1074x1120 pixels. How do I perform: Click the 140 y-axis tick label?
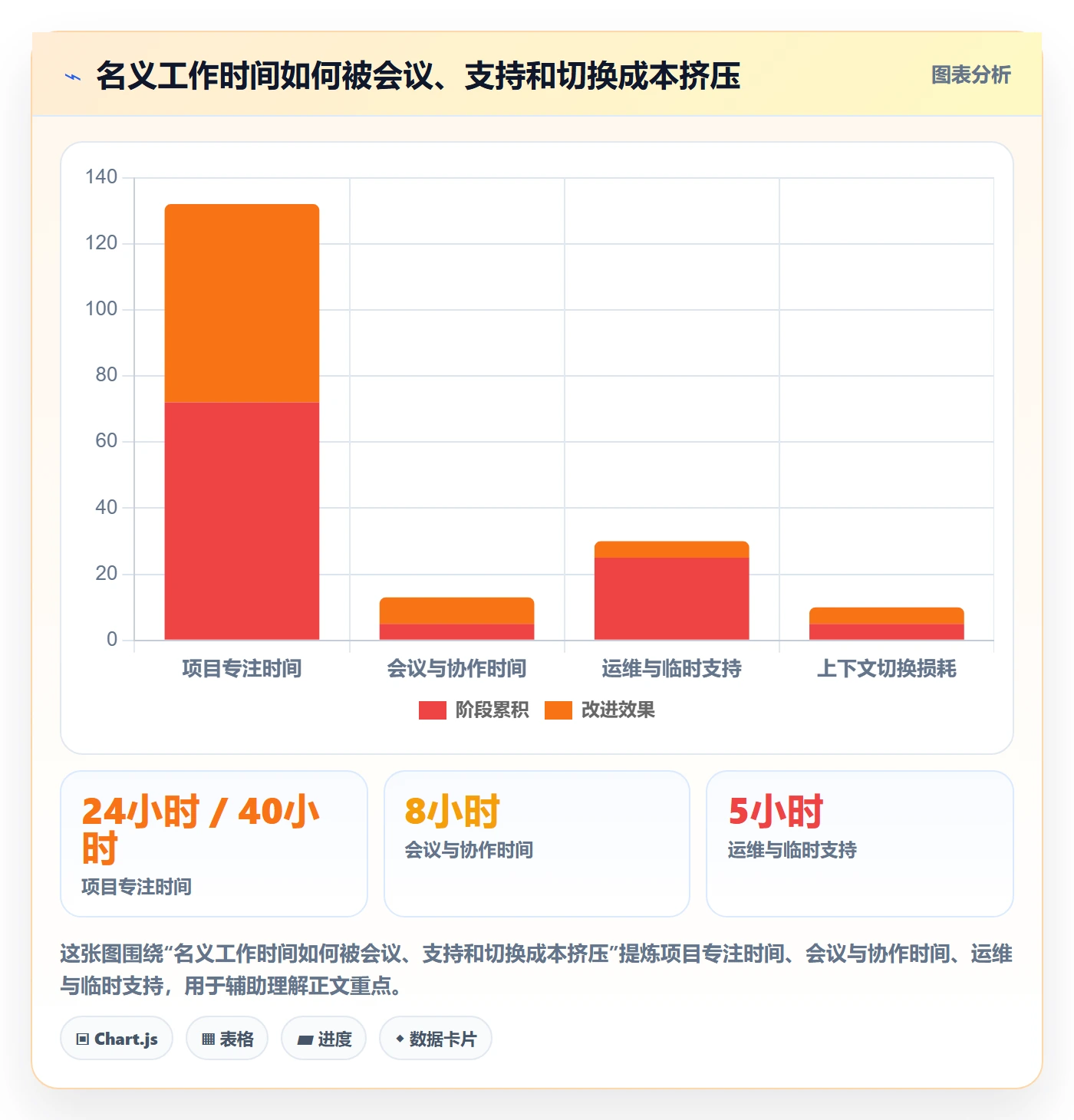click(101, 177)
